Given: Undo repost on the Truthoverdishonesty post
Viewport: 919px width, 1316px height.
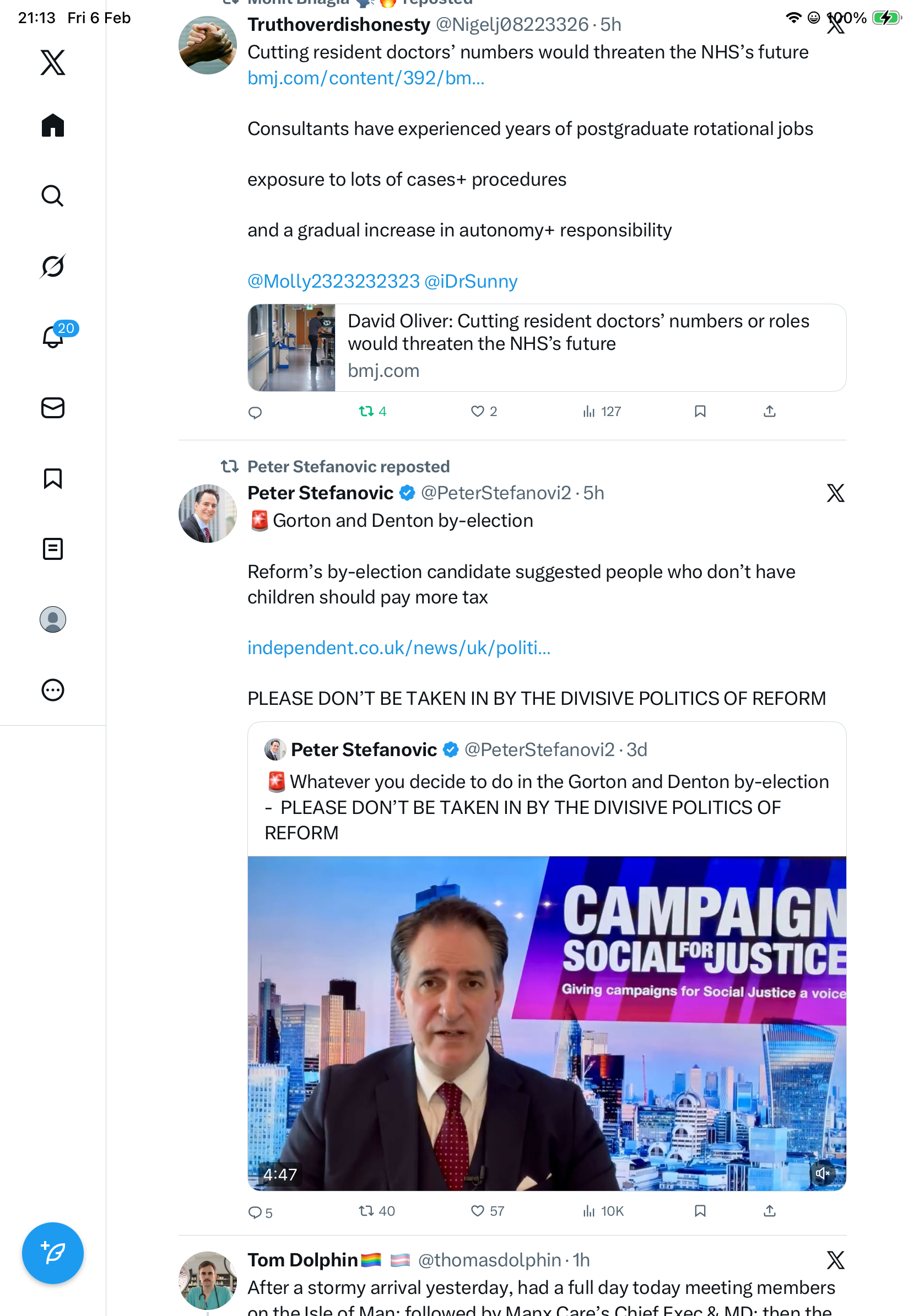Looking at the screenshot, I should click(366, 412).
